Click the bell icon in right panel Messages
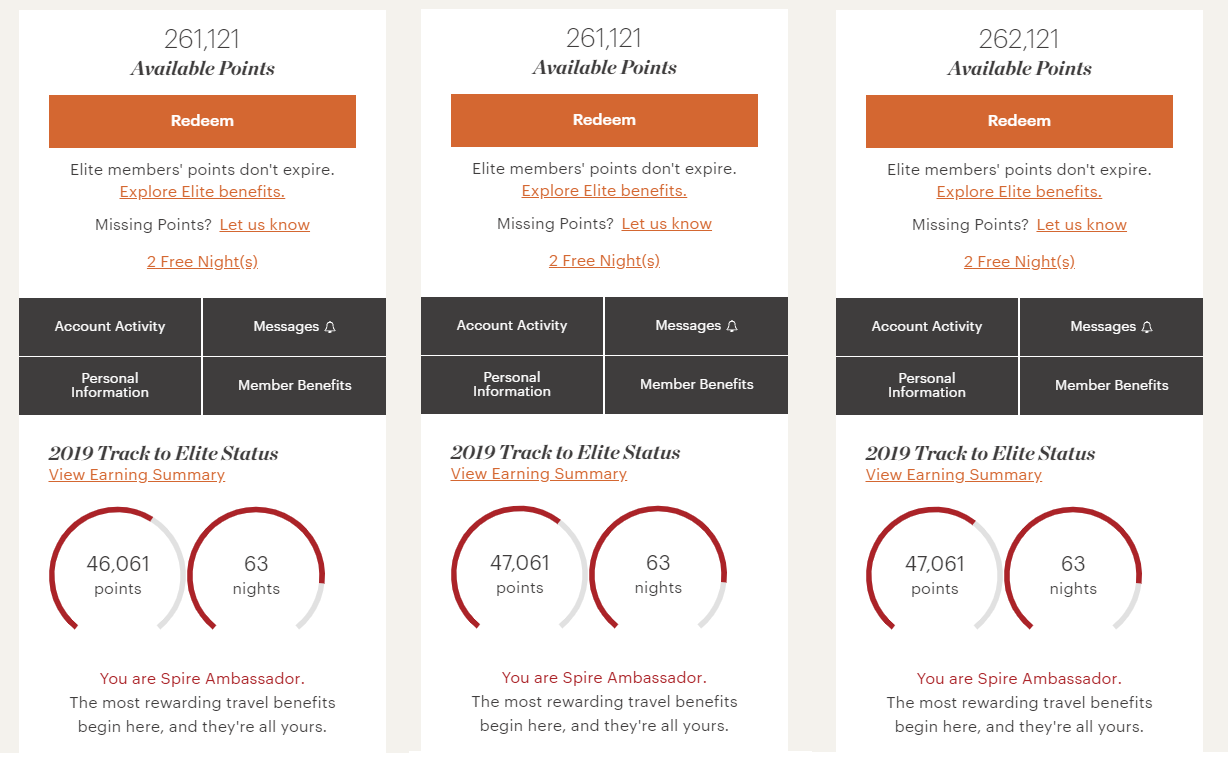The width and height of the screenshot is (1229, 757). 1148,327
